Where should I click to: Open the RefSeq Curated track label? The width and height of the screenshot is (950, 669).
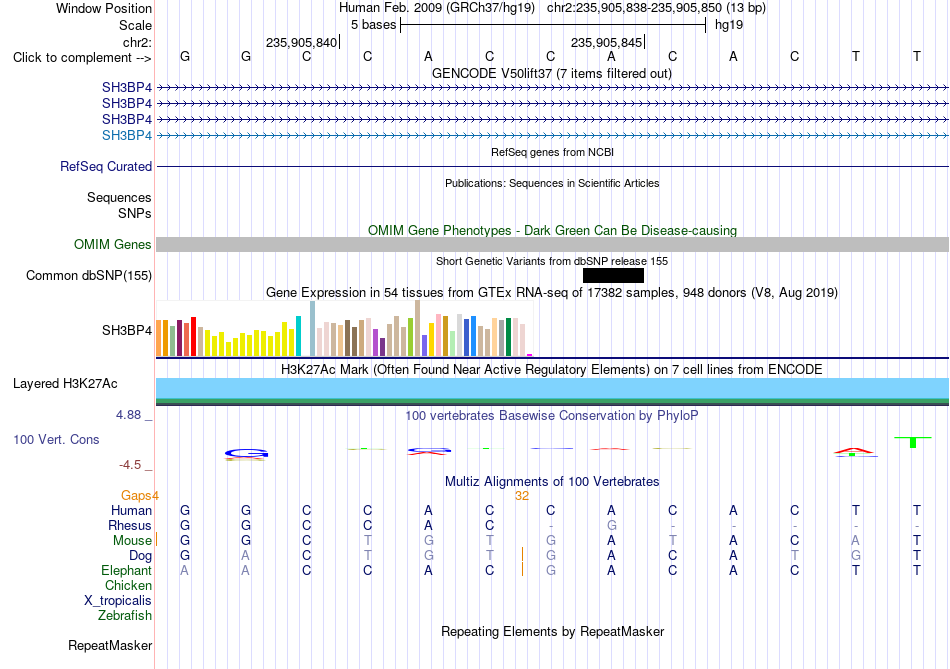tap(106, 166)
